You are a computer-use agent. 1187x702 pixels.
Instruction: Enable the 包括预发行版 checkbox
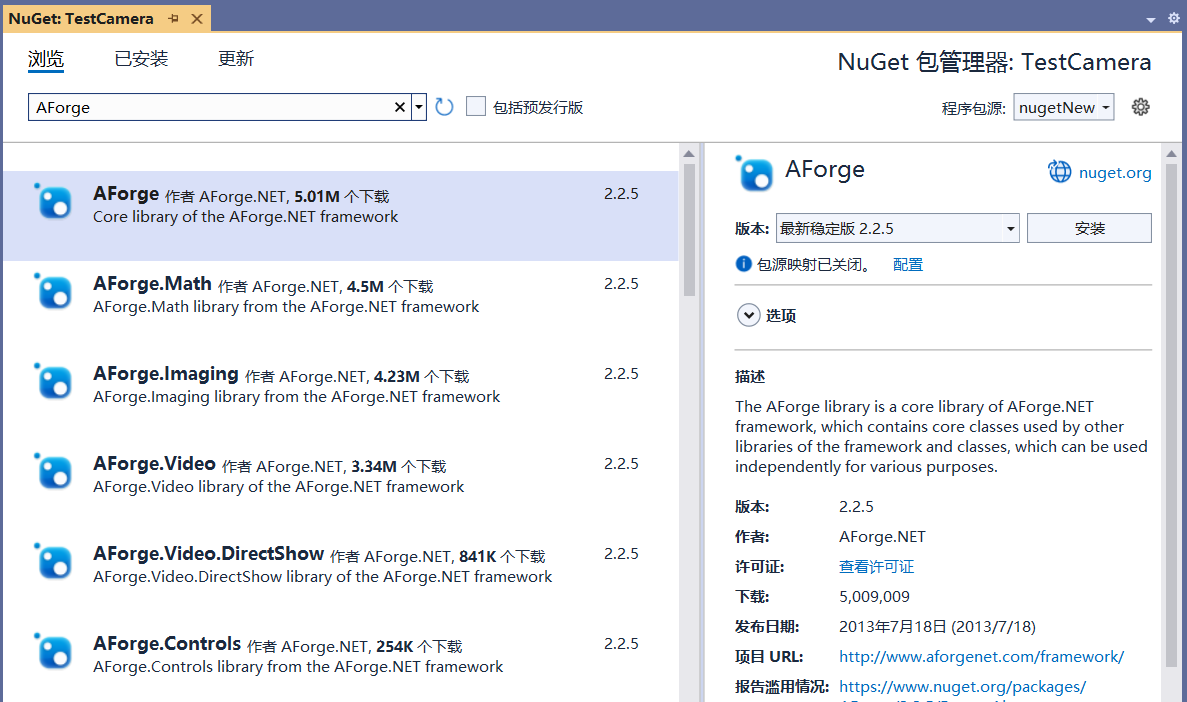pyautogui.click(x=475, y=105)
